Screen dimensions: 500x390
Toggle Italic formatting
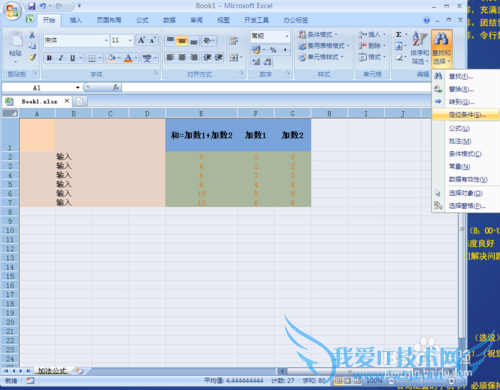coord(61,58)
